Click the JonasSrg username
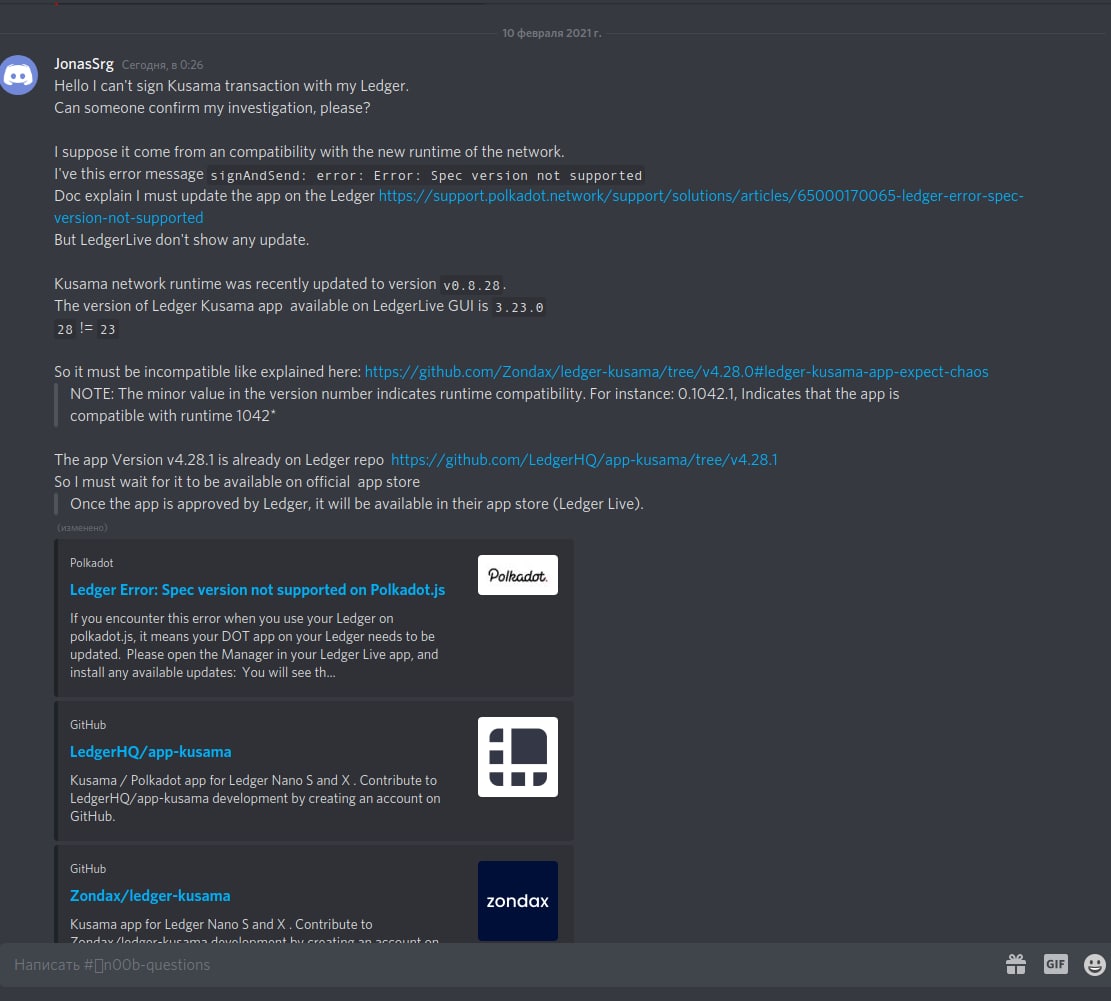The image size is (1111, 1001). [x=84, y=64]
